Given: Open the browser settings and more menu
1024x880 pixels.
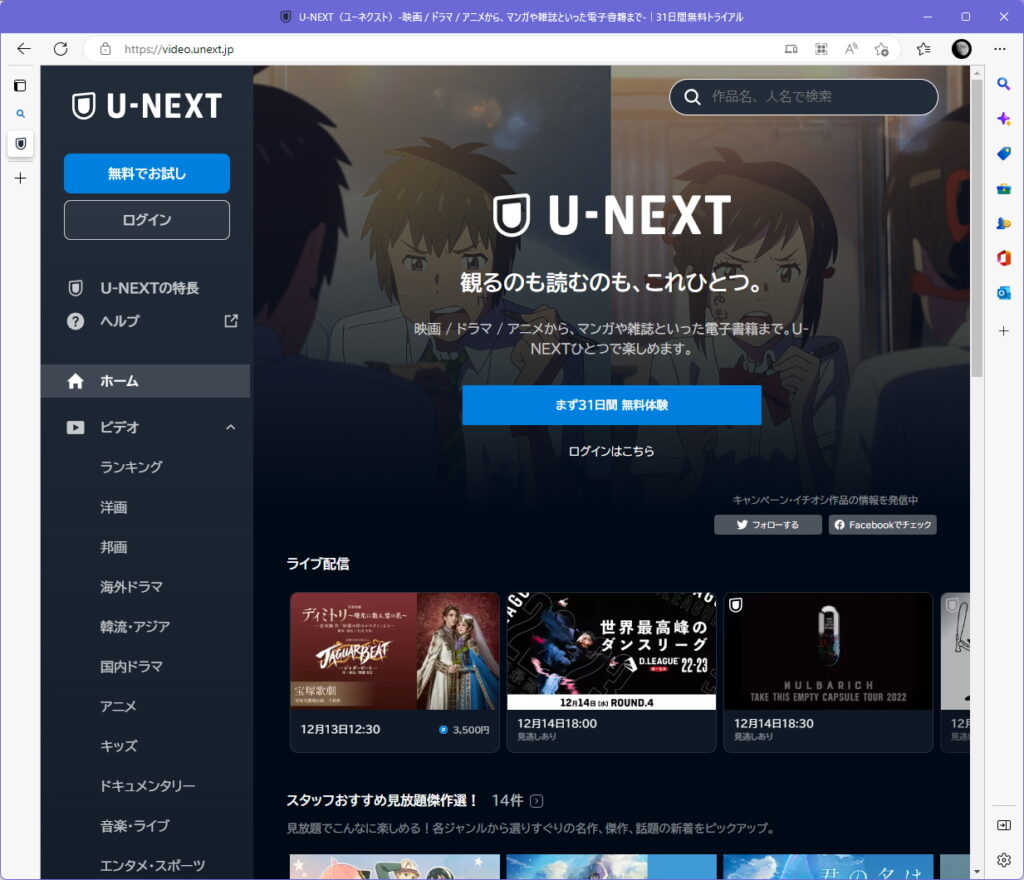Looking at the screenshot, I should point(1000,49).
